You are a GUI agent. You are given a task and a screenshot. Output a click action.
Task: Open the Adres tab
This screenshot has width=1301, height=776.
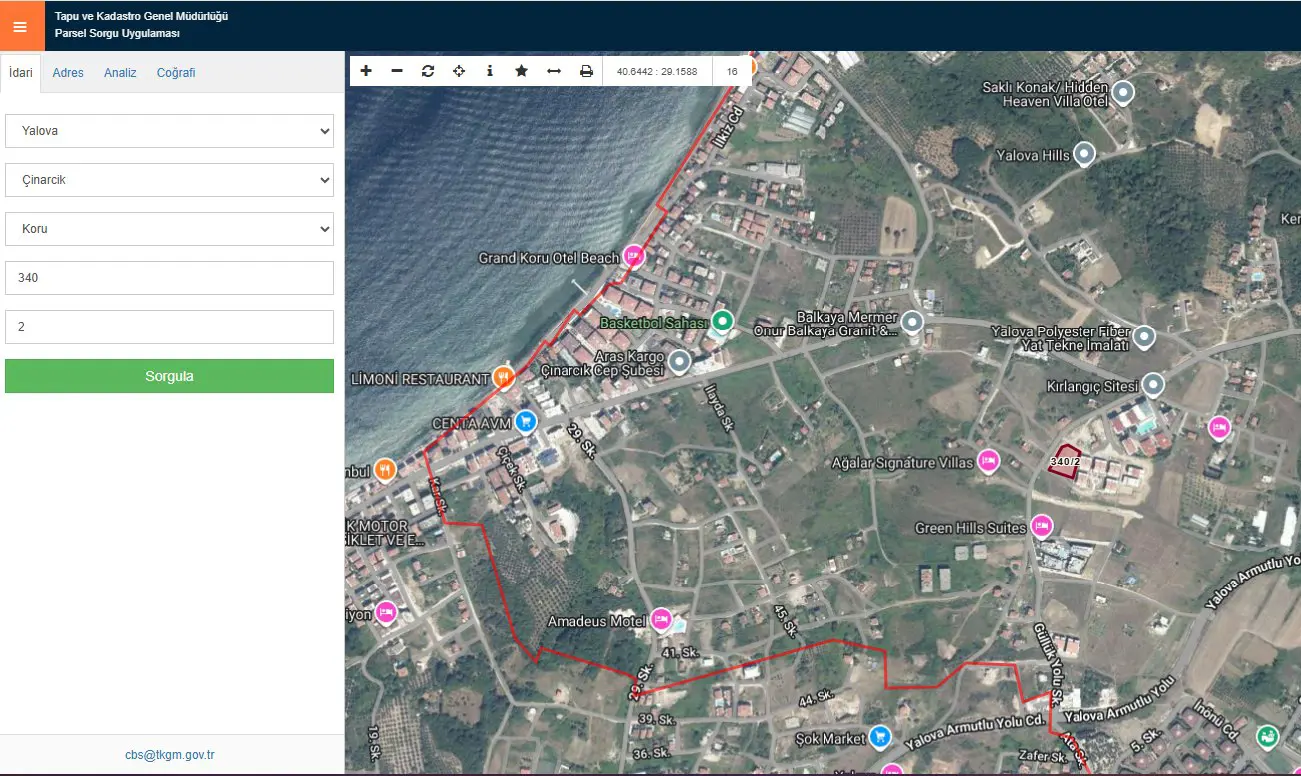68,73
